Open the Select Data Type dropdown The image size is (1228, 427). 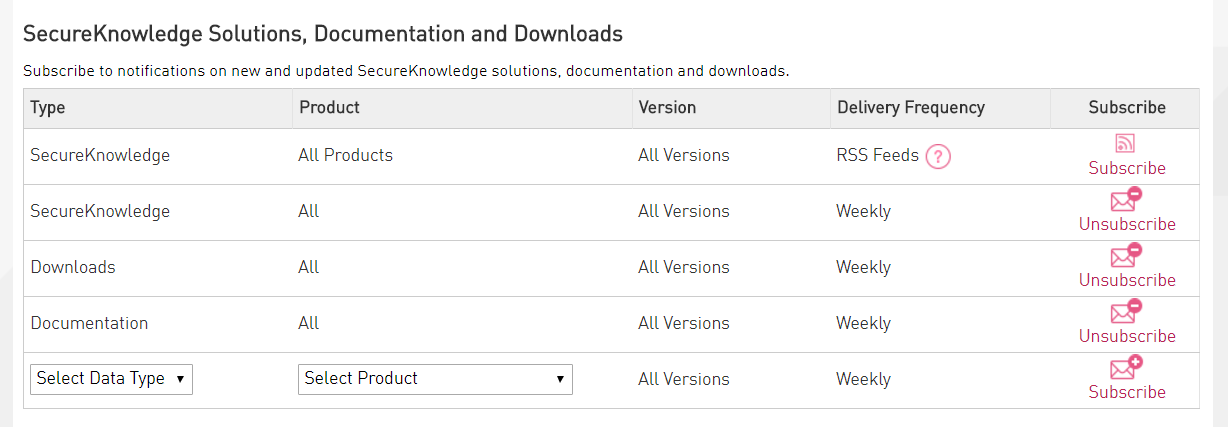111,379
